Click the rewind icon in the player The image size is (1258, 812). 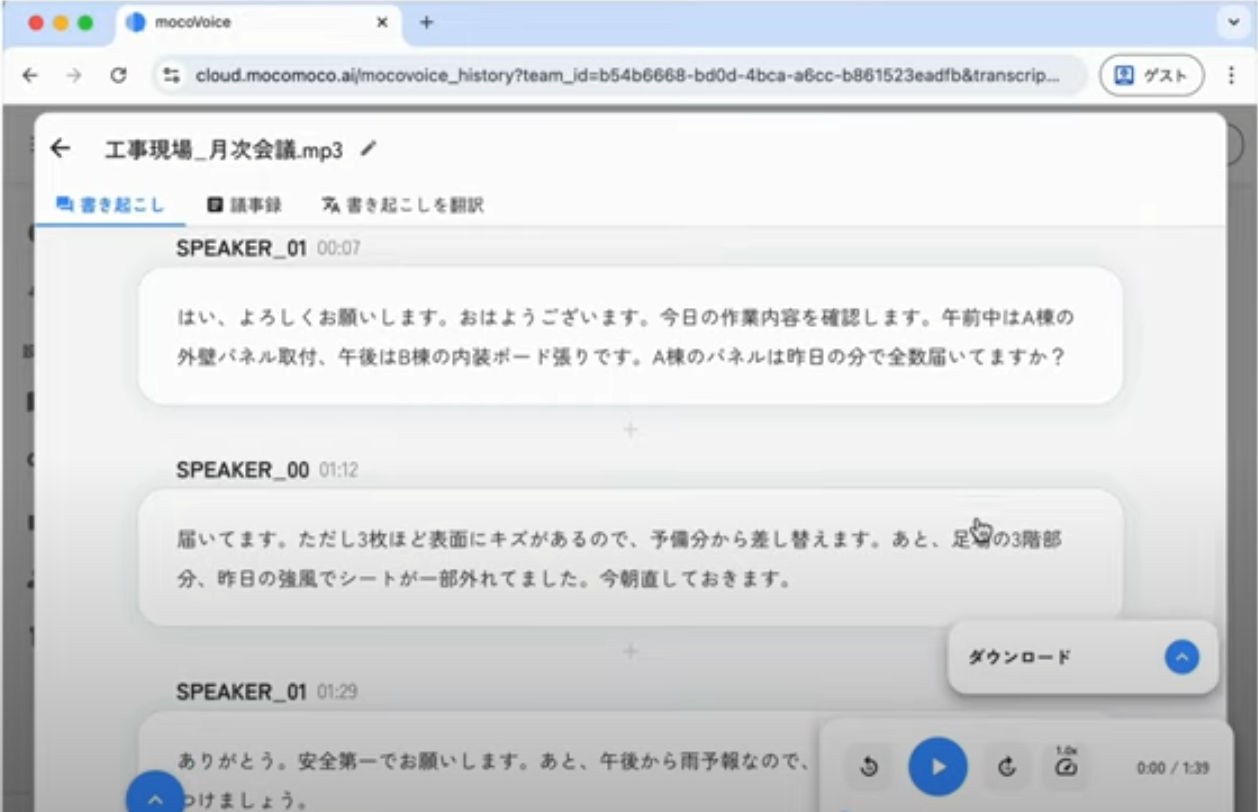pyautogui.click(x=868, y=767)
